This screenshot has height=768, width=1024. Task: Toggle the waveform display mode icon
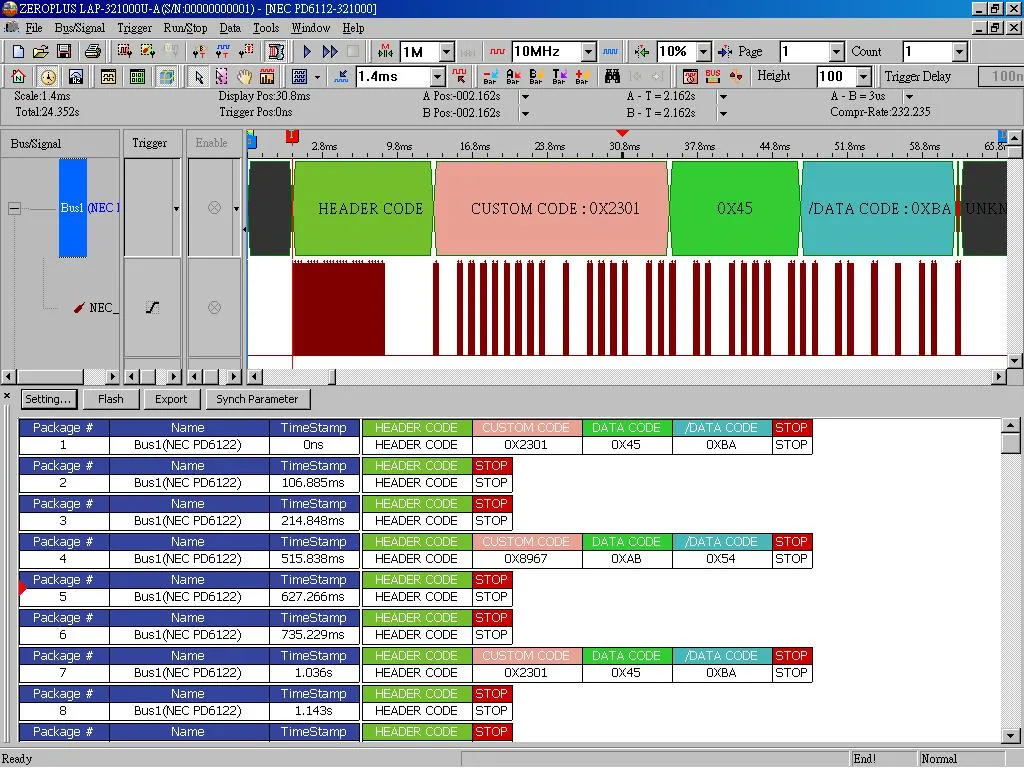pyautogui.click(x=108, y=76)
